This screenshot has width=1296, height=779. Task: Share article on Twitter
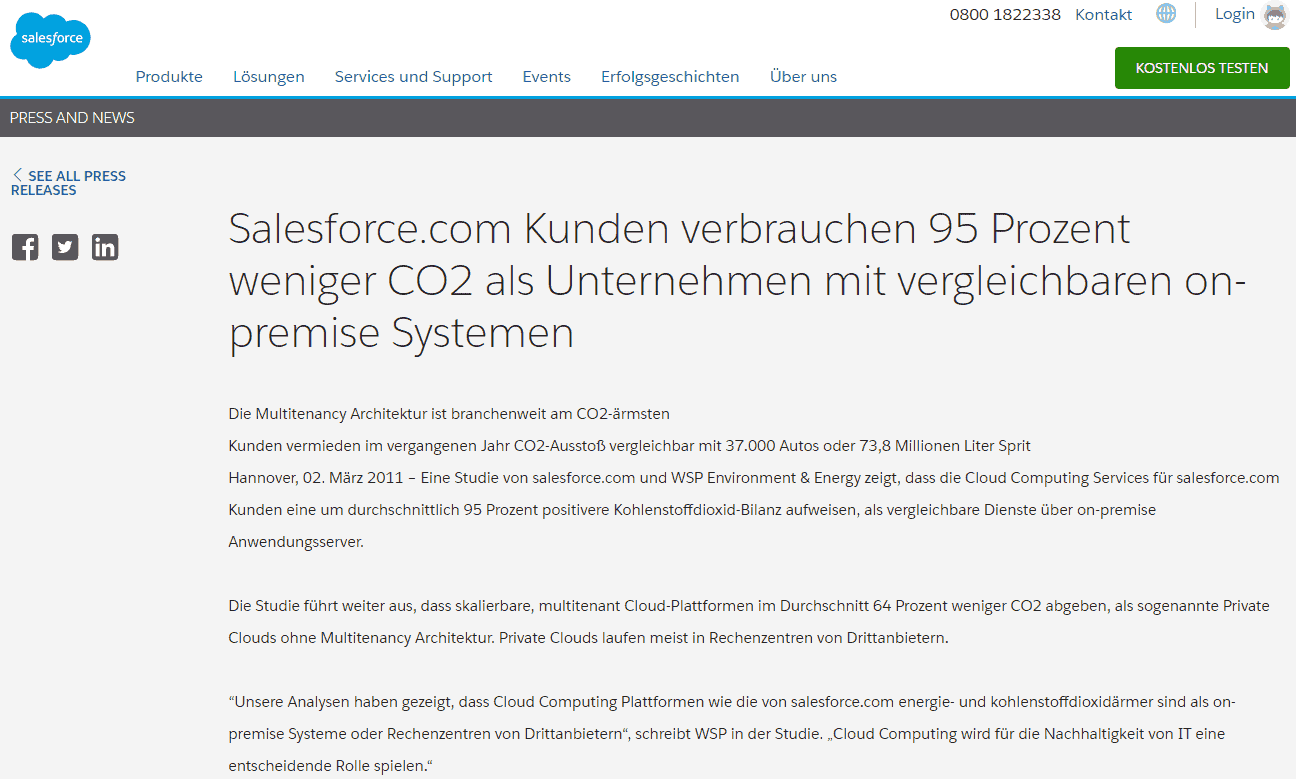(x=65, y=247)
